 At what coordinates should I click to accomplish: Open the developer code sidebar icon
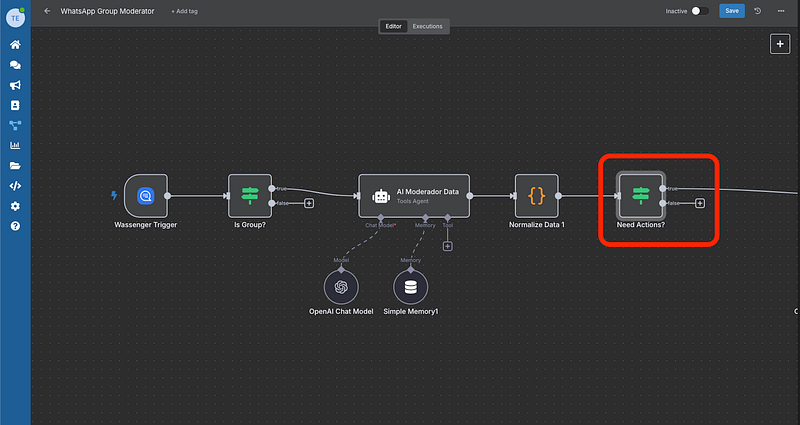(15, 185)
